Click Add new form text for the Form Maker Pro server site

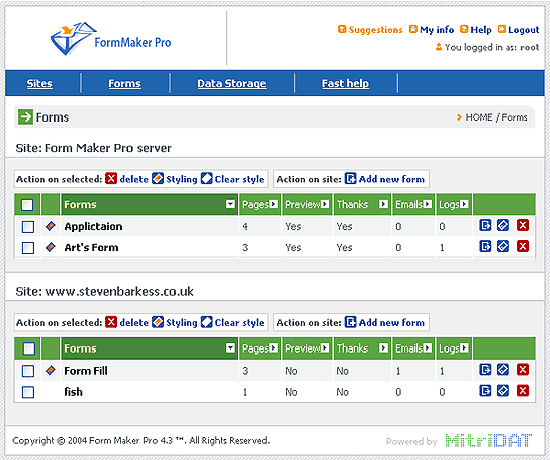click(x=391, y=179)
